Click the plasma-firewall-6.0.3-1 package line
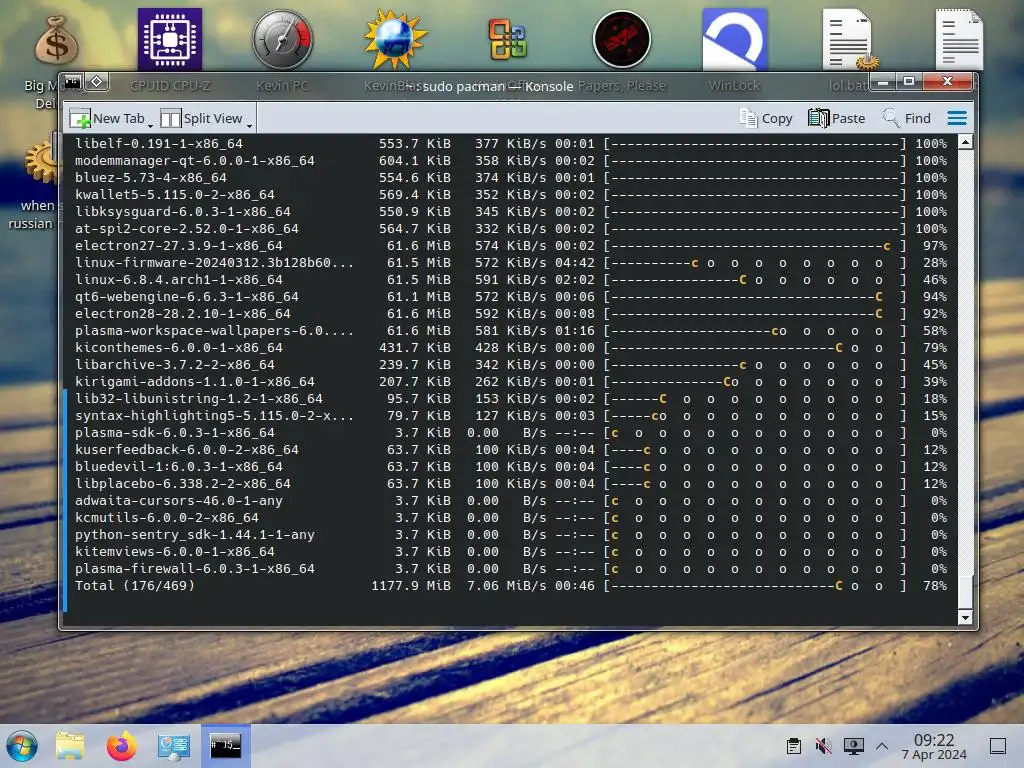The image size is (1024, 768). pos(511,568)
